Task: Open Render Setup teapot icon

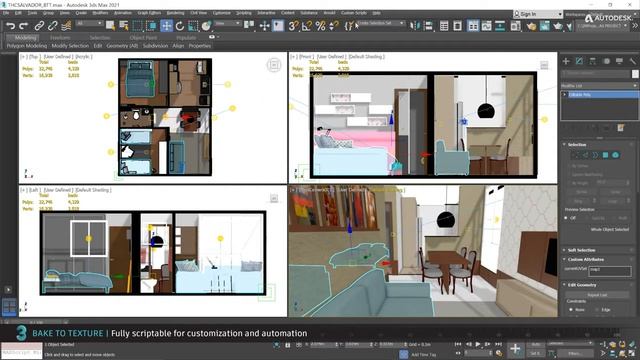Action: [x=531, y=26]
